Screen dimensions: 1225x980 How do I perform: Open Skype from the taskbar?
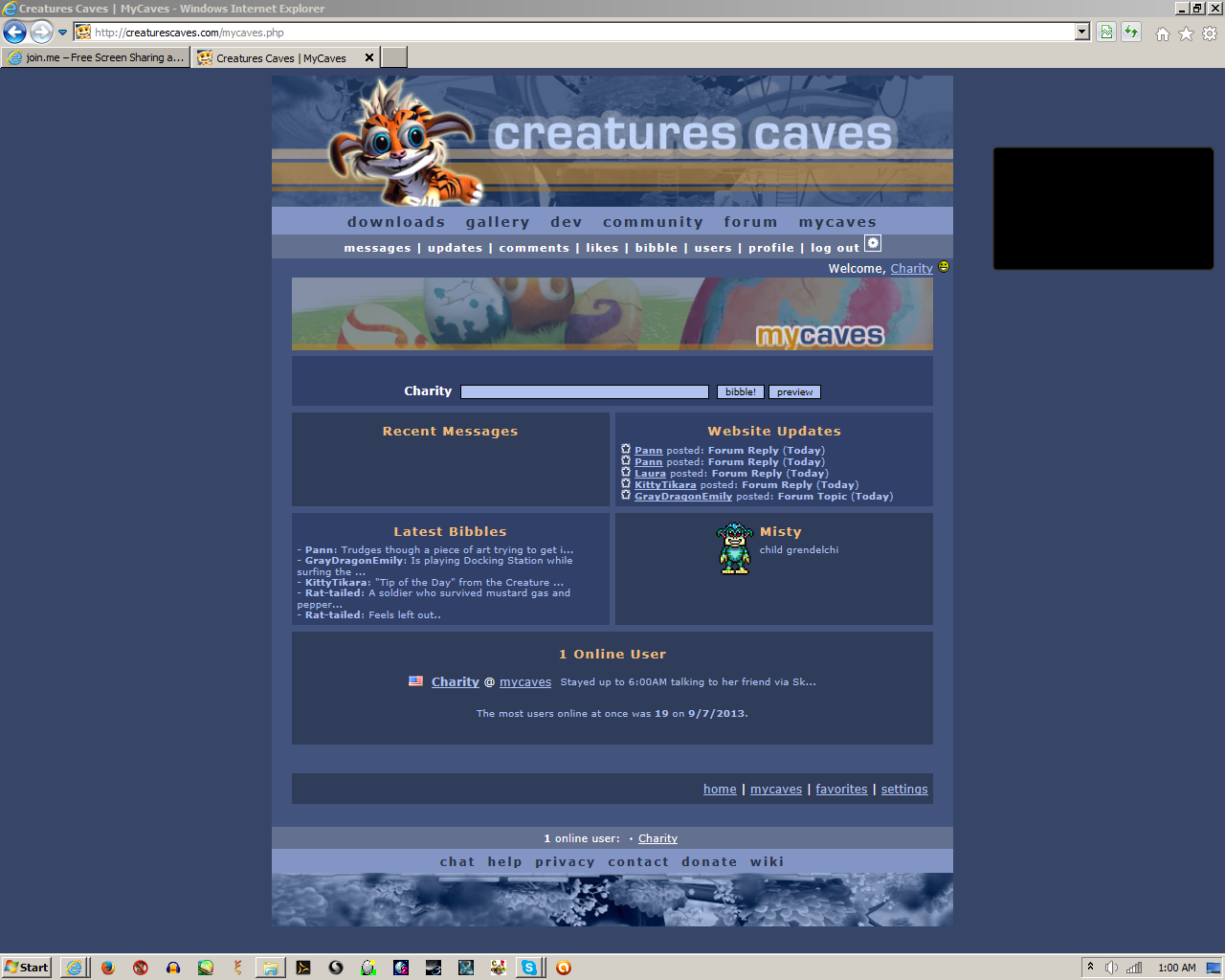click(x=531, y=968)
